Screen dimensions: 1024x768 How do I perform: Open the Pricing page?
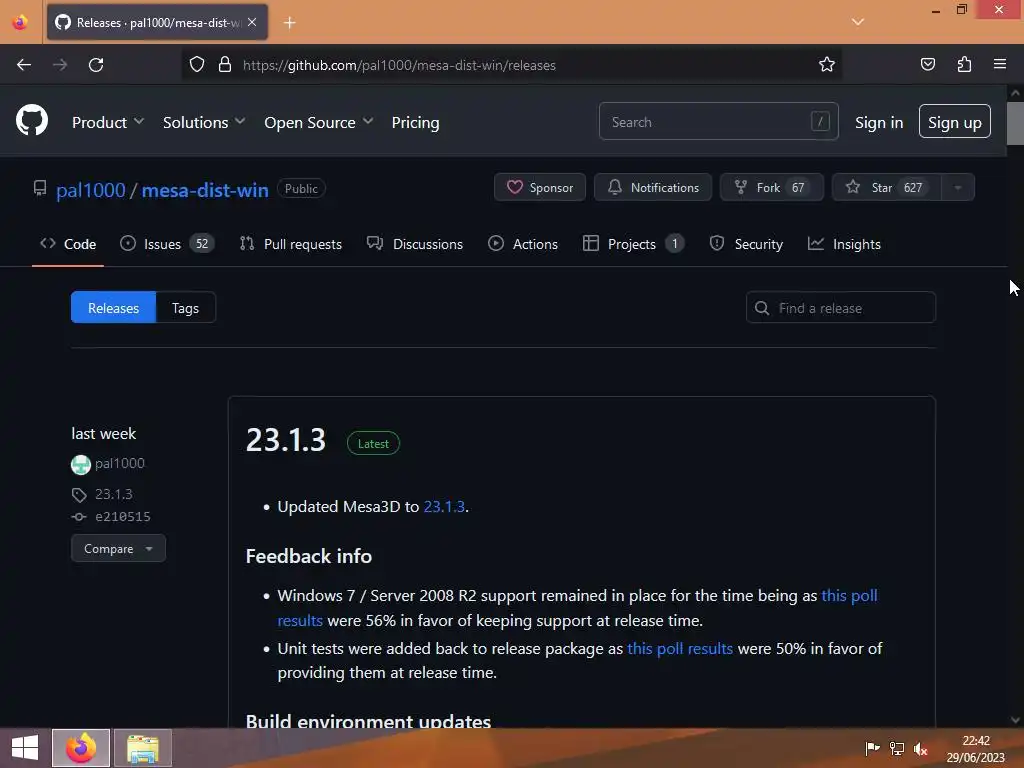tap(415, 122)
